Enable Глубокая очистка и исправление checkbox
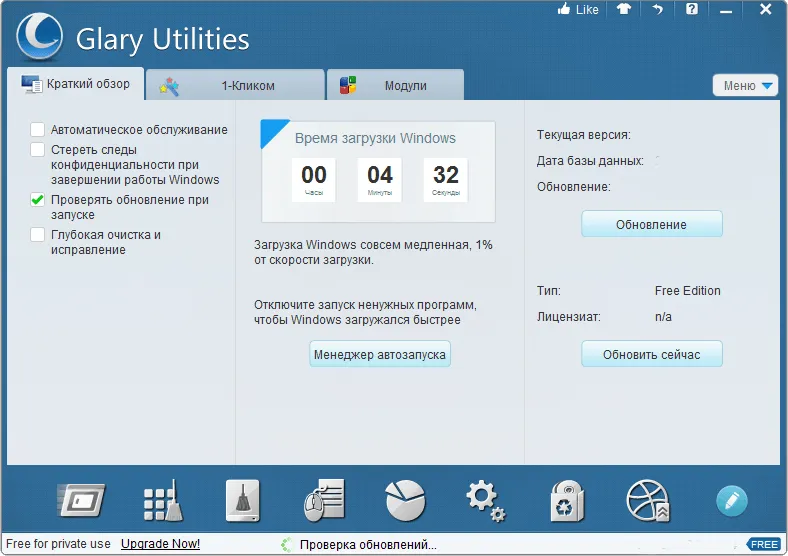Viewport: 788px width, 556px height. [37, 235]
